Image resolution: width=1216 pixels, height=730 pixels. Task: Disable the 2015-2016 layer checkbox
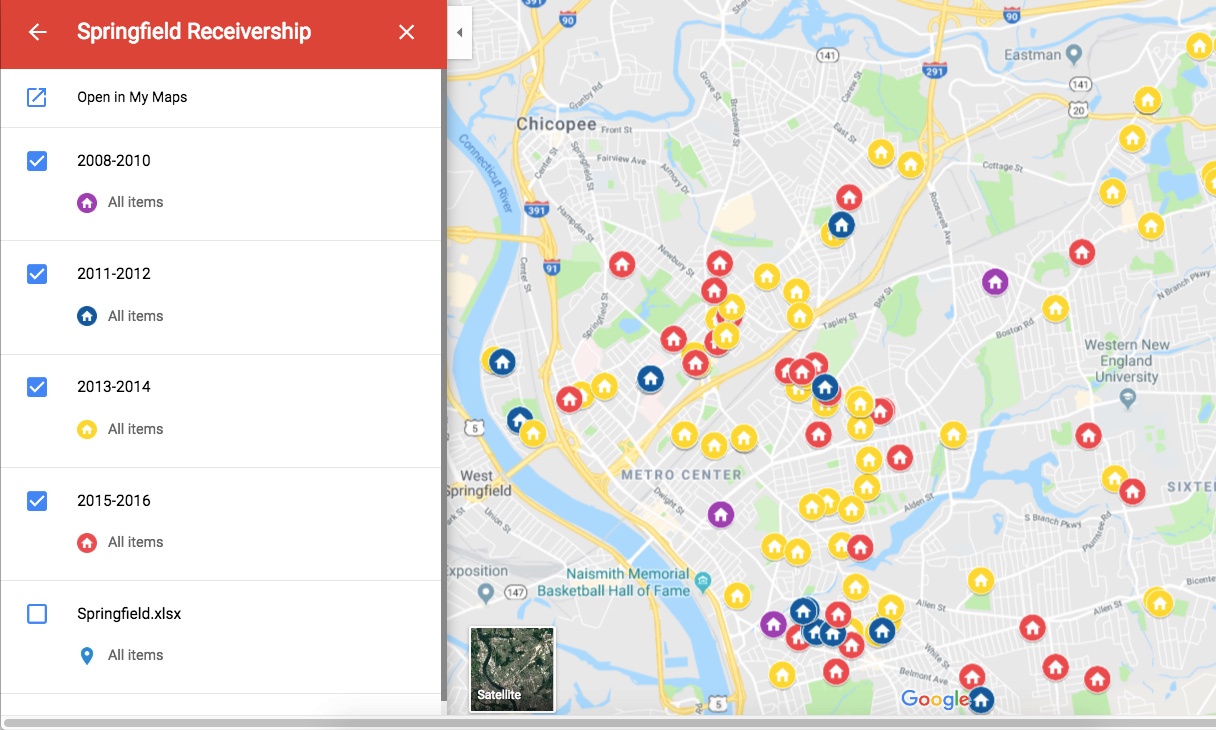[x=37, y=500]
